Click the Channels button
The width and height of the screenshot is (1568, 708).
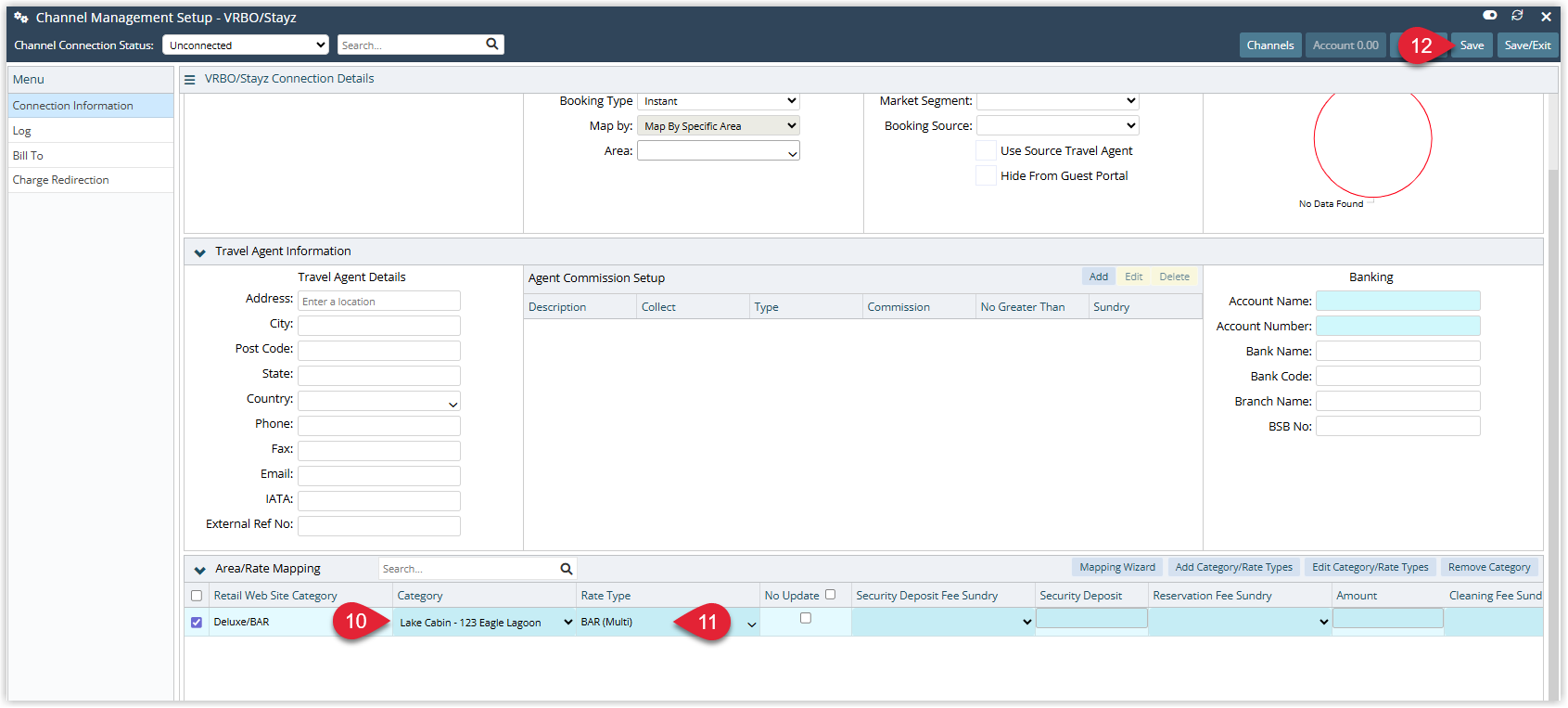click(x=1270, y=45)
